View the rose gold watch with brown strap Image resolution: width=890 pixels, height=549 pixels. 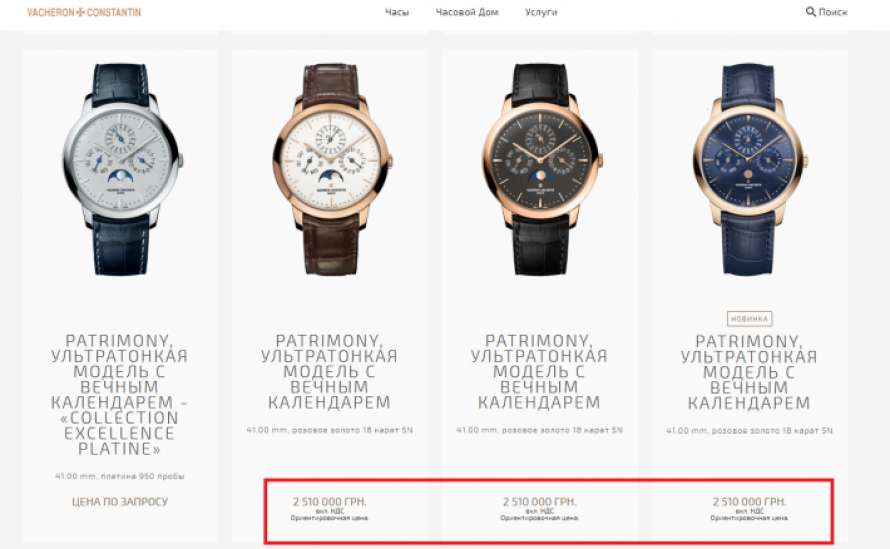coord(331,169)
